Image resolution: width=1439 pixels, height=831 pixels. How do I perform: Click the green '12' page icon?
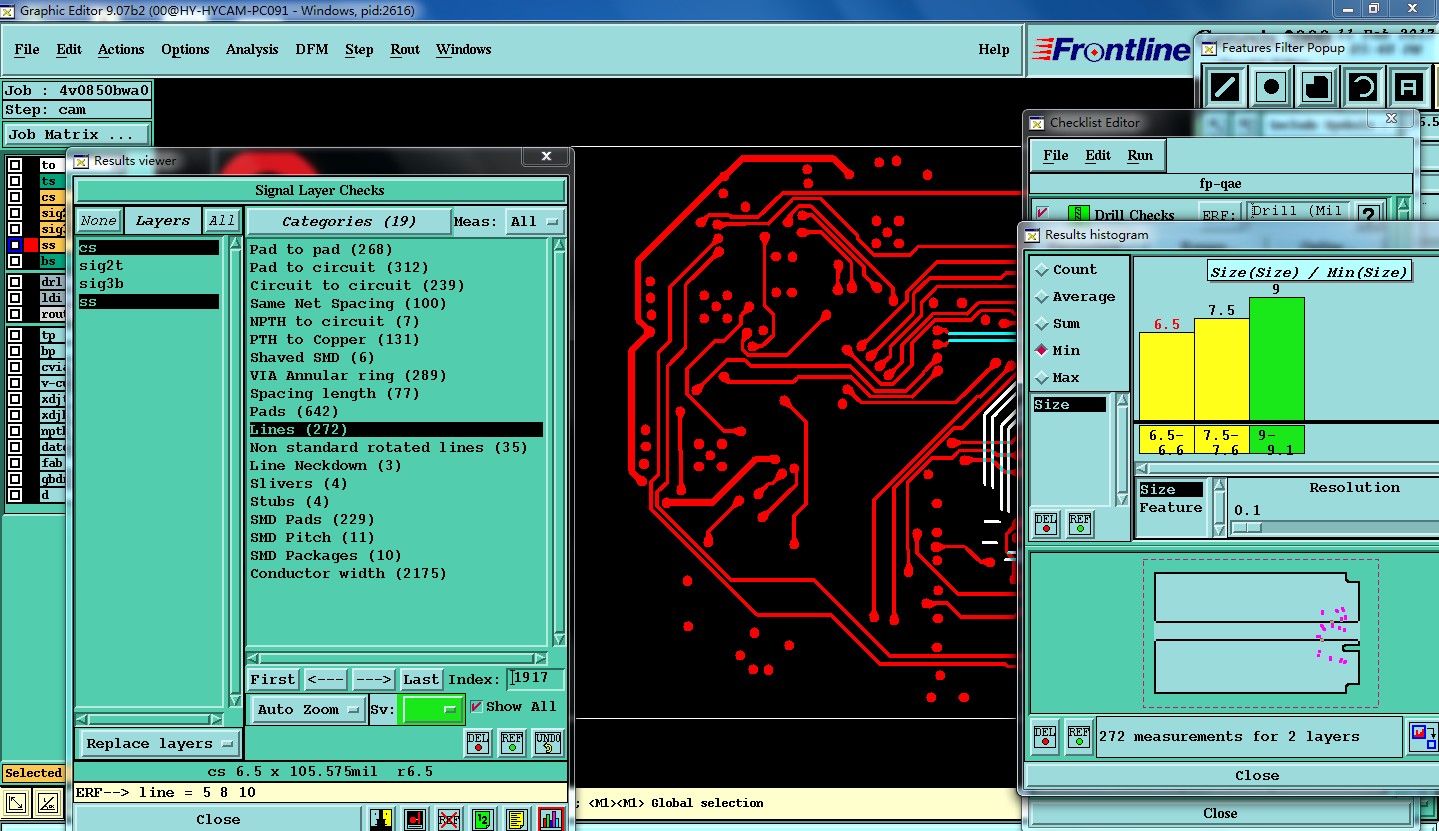coord(483,819)
